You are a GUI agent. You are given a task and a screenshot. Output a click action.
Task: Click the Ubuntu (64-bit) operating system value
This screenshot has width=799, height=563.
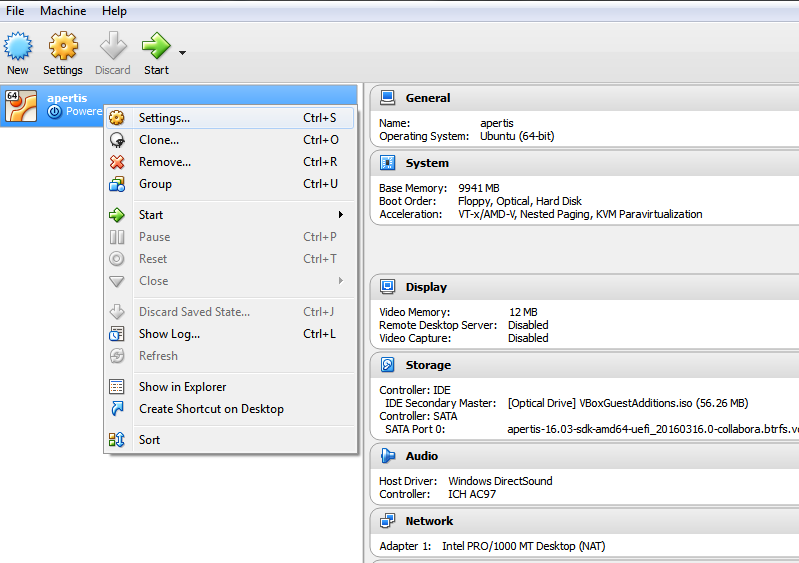517,136
